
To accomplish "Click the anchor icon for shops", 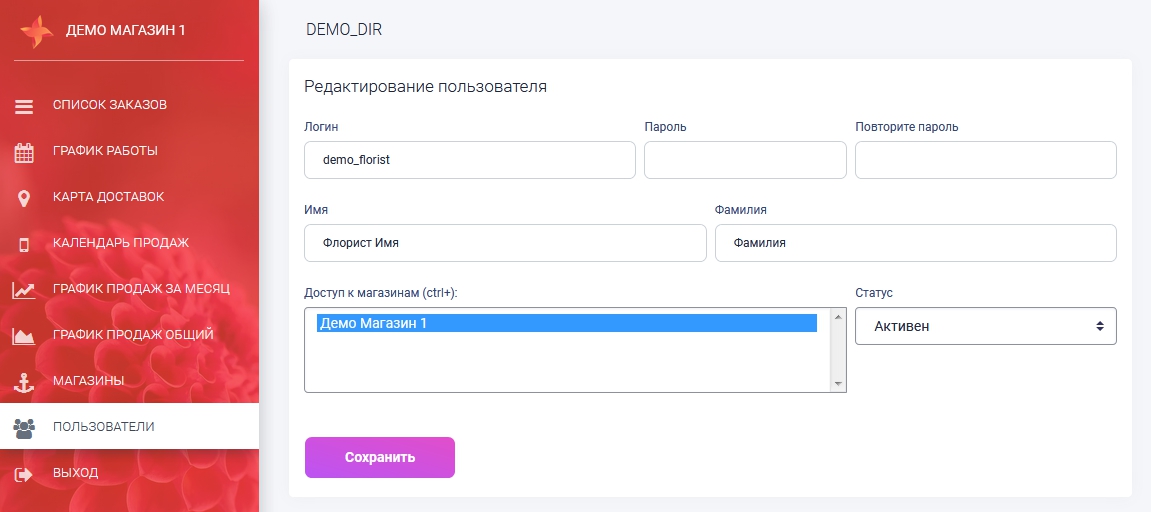I will pyautogui.click(x=24, y=382).
